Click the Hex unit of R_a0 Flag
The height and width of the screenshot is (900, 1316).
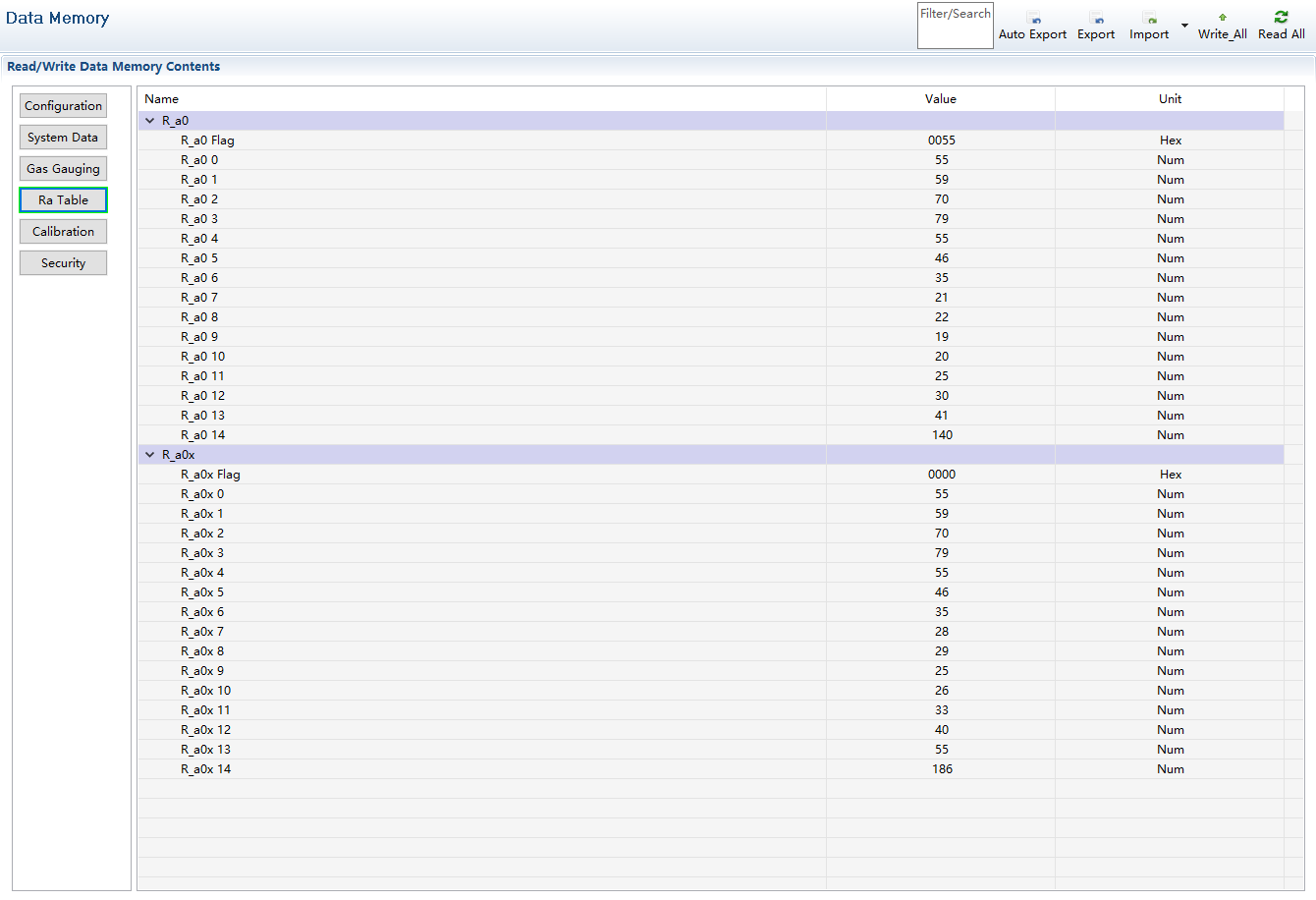(x=1171, y=141)
